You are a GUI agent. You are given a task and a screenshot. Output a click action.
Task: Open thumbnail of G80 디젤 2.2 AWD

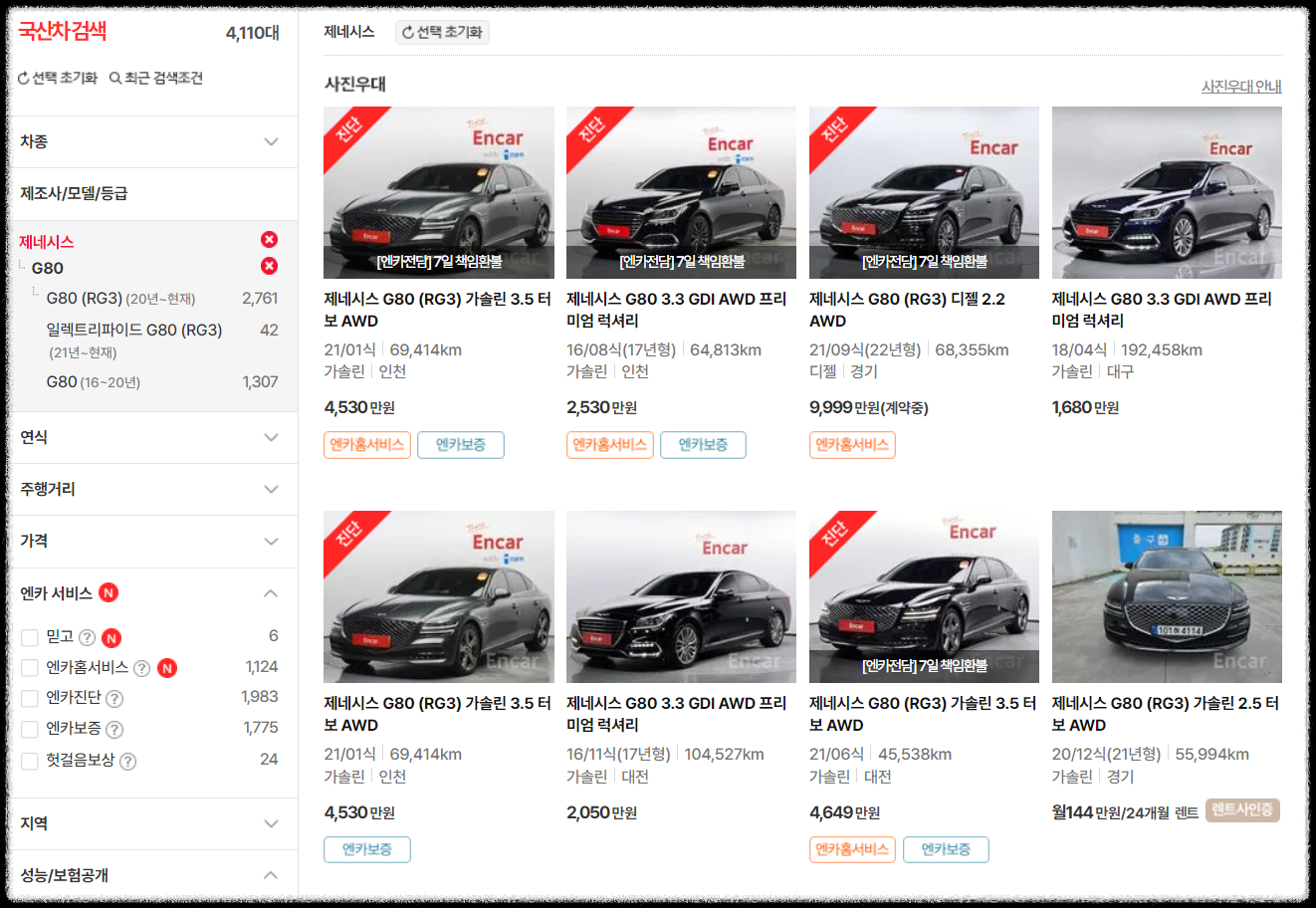pyautogui.click(x=924, y=192)
